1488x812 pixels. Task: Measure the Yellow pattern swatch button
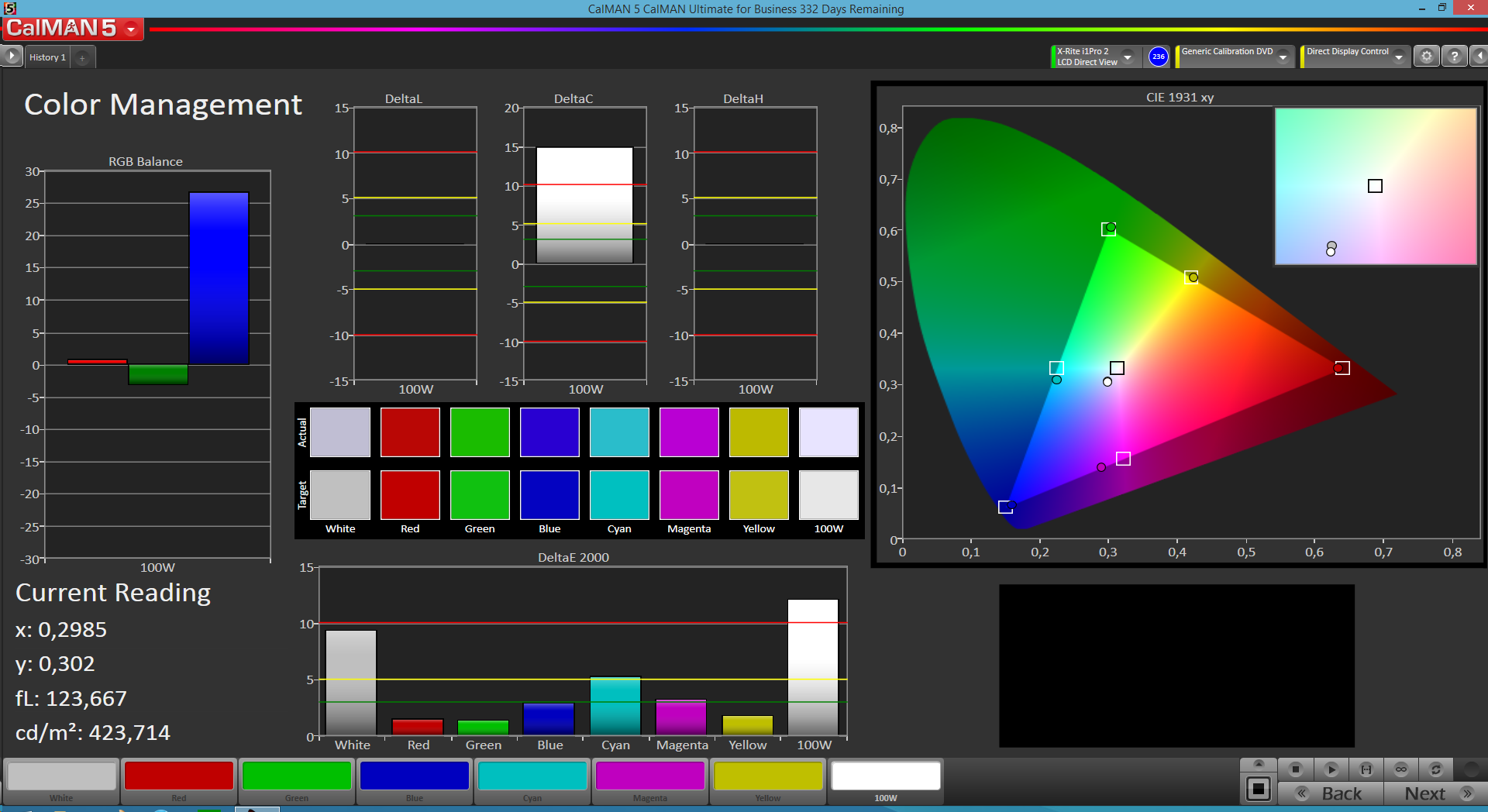click(x=768, y=781)
